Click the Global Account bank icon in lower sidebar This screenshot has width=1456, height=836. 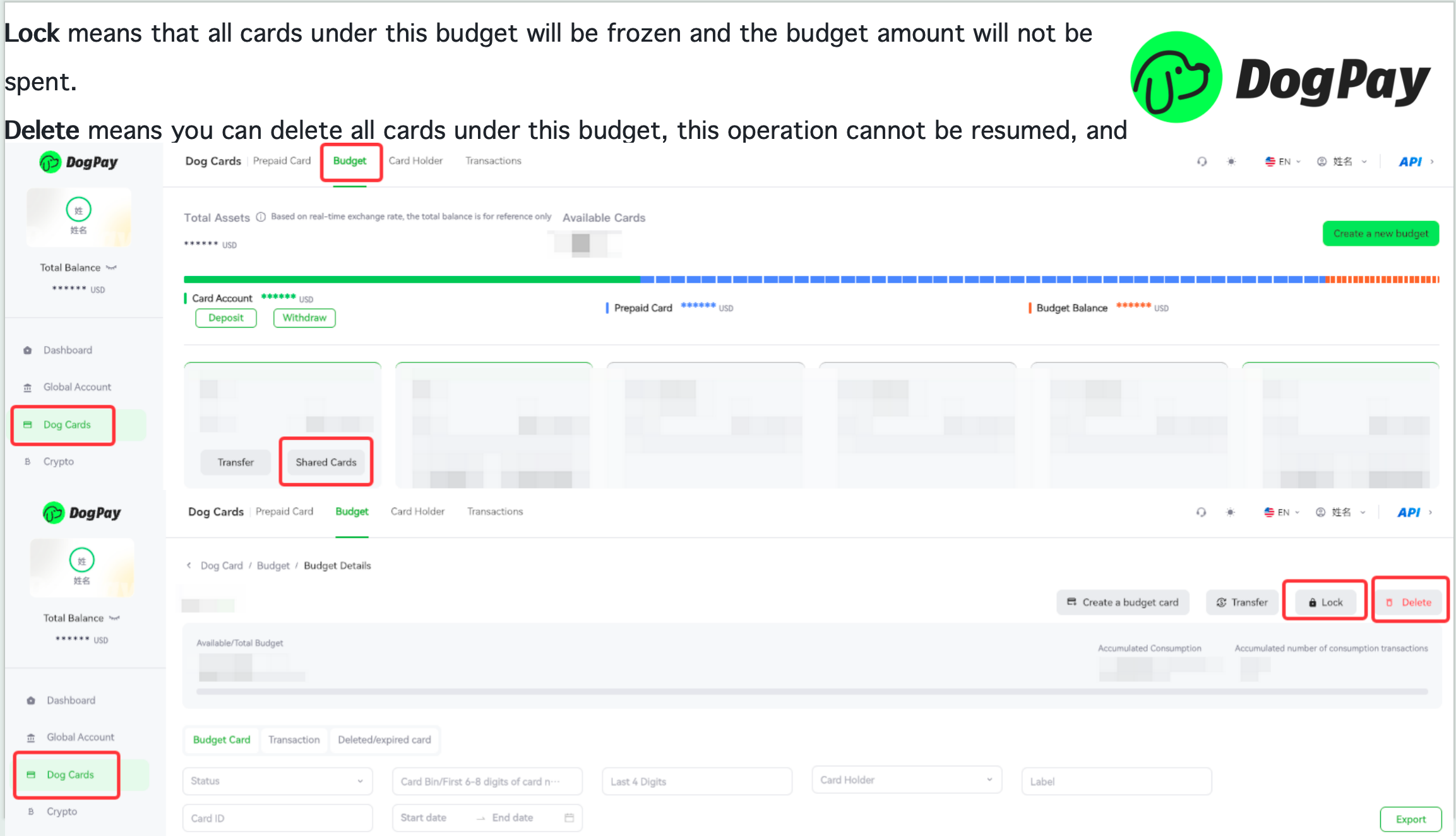[x=31, y=737]
